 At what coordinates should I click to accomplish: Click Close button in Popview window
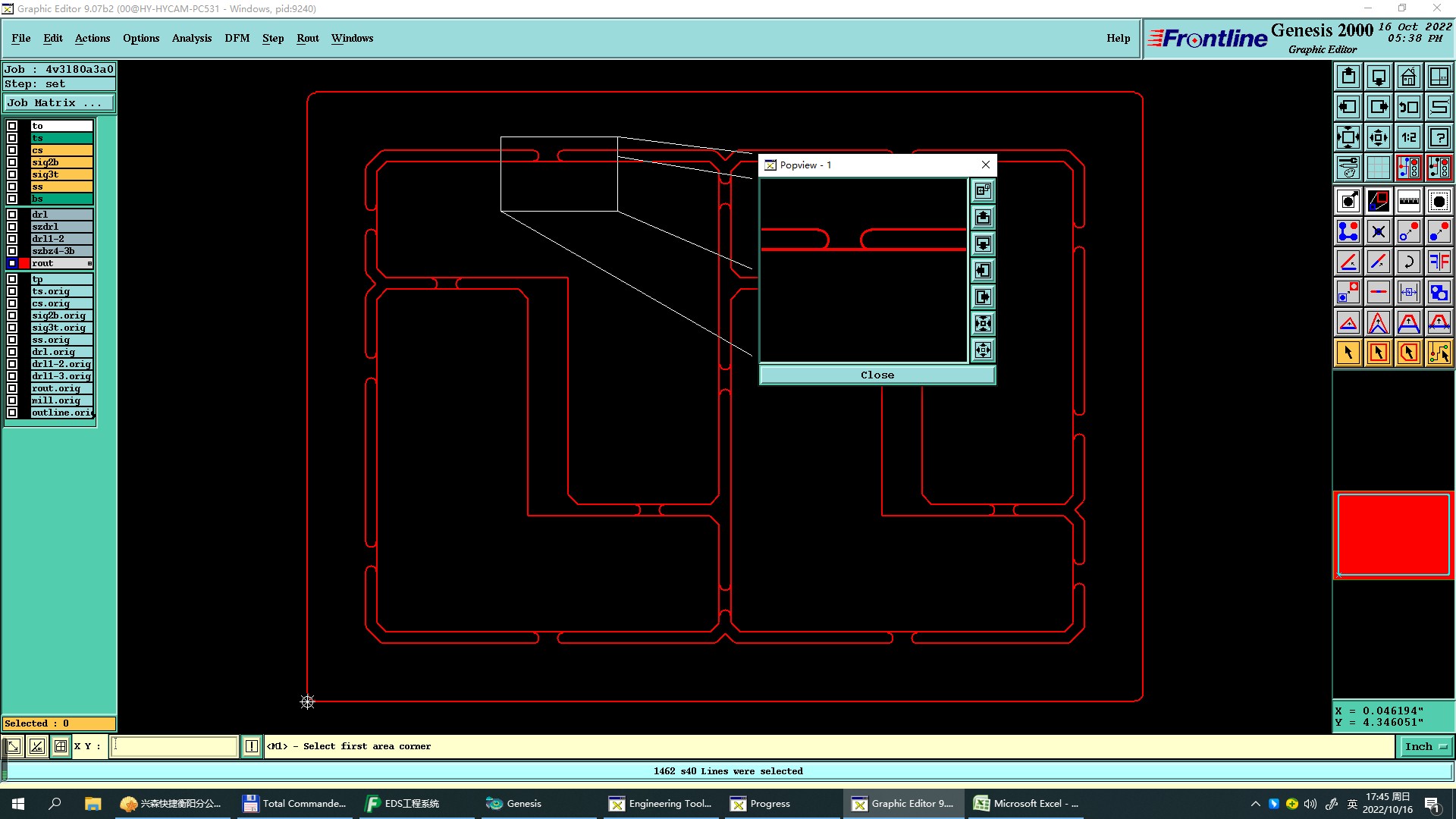point(877,375)
